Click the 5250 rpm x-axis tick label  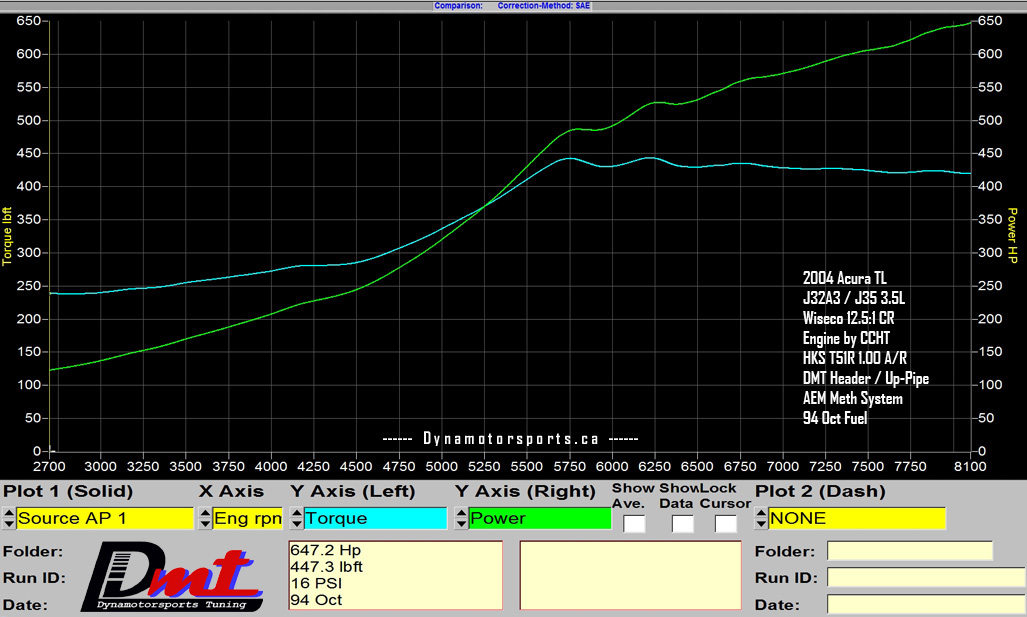[x=484, y=466]
